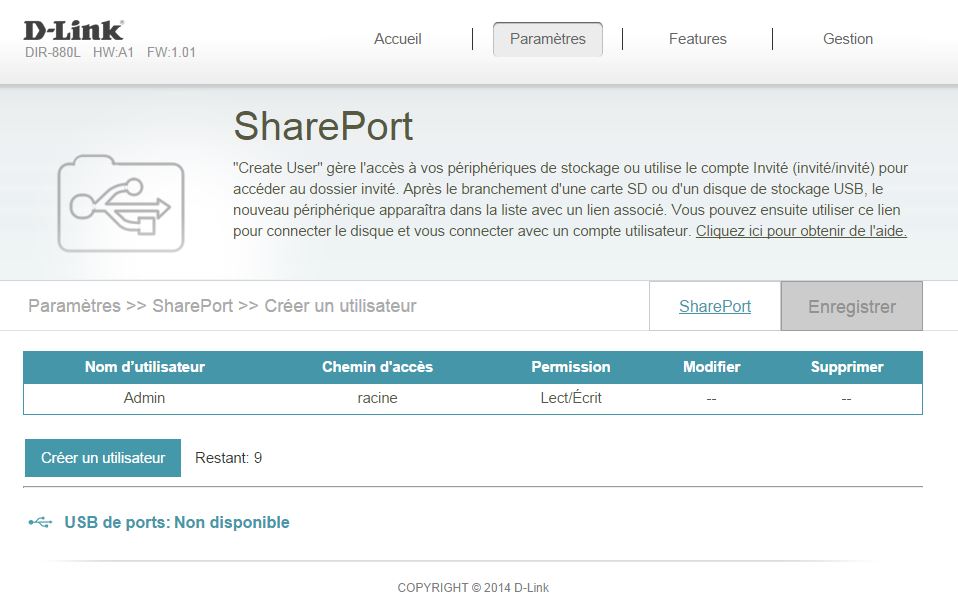Click the large SharePort USB folder icon

click(x=120, y=204)
